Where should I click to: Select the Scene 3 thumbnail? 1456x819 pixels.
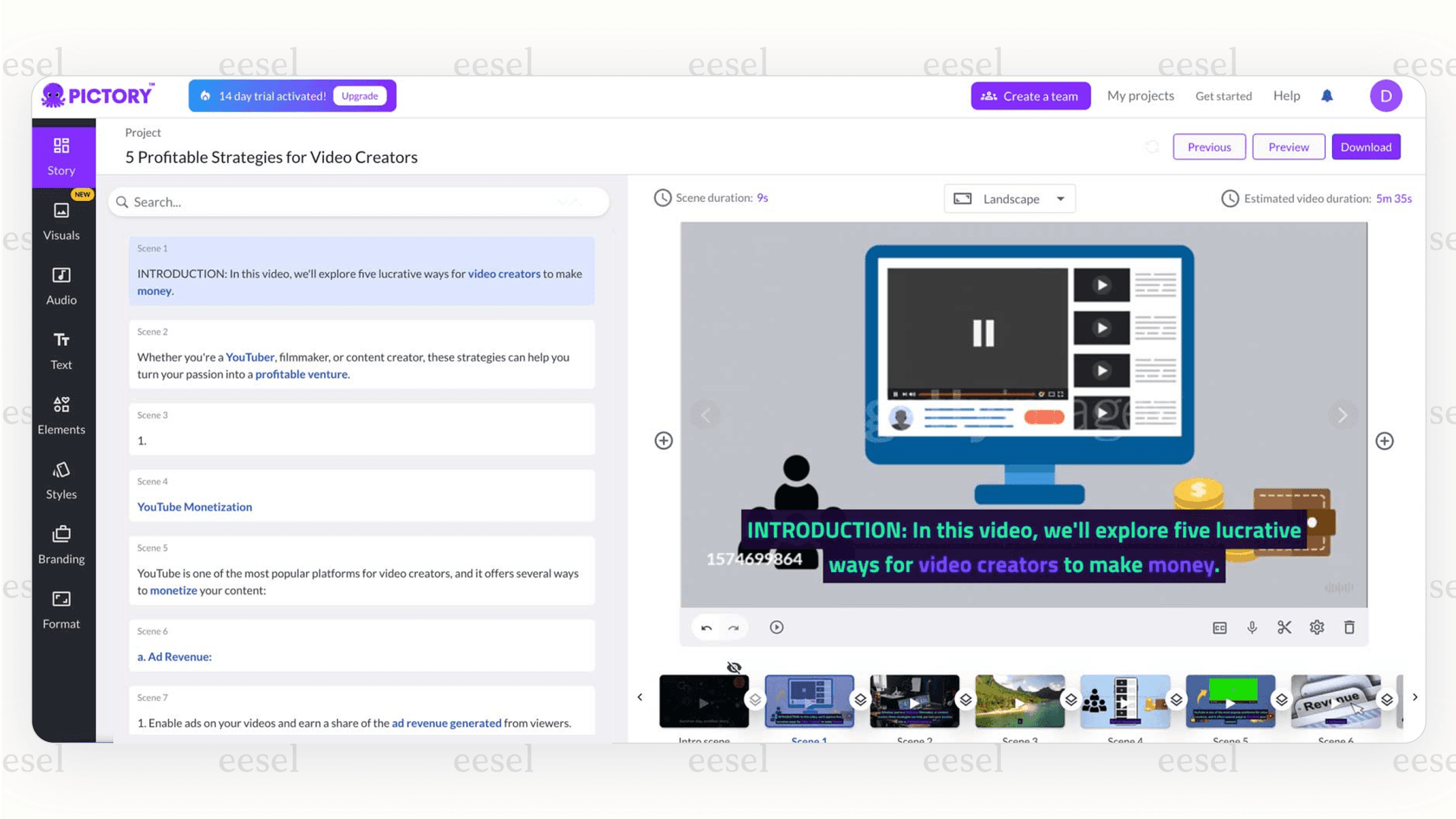[1020, 702]
